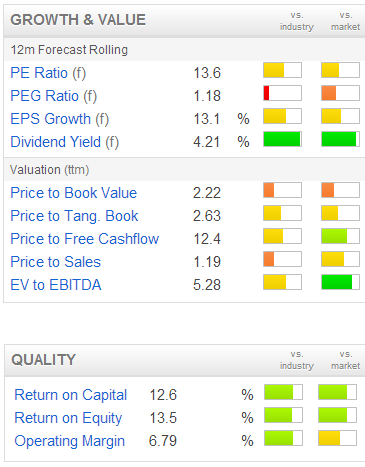Click the Quality section header

(43, 360)
